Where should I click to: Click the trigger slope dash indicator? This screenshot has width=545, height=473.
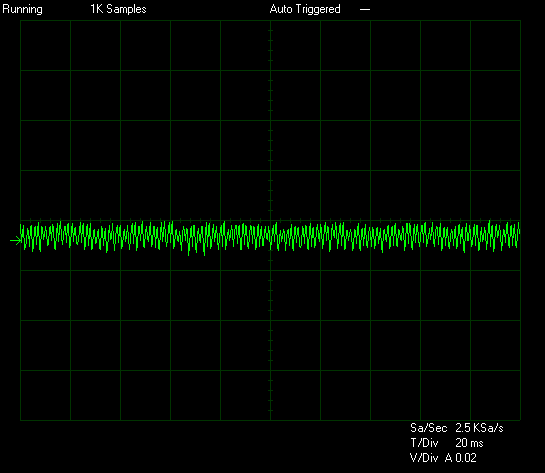tap(365, 9)
